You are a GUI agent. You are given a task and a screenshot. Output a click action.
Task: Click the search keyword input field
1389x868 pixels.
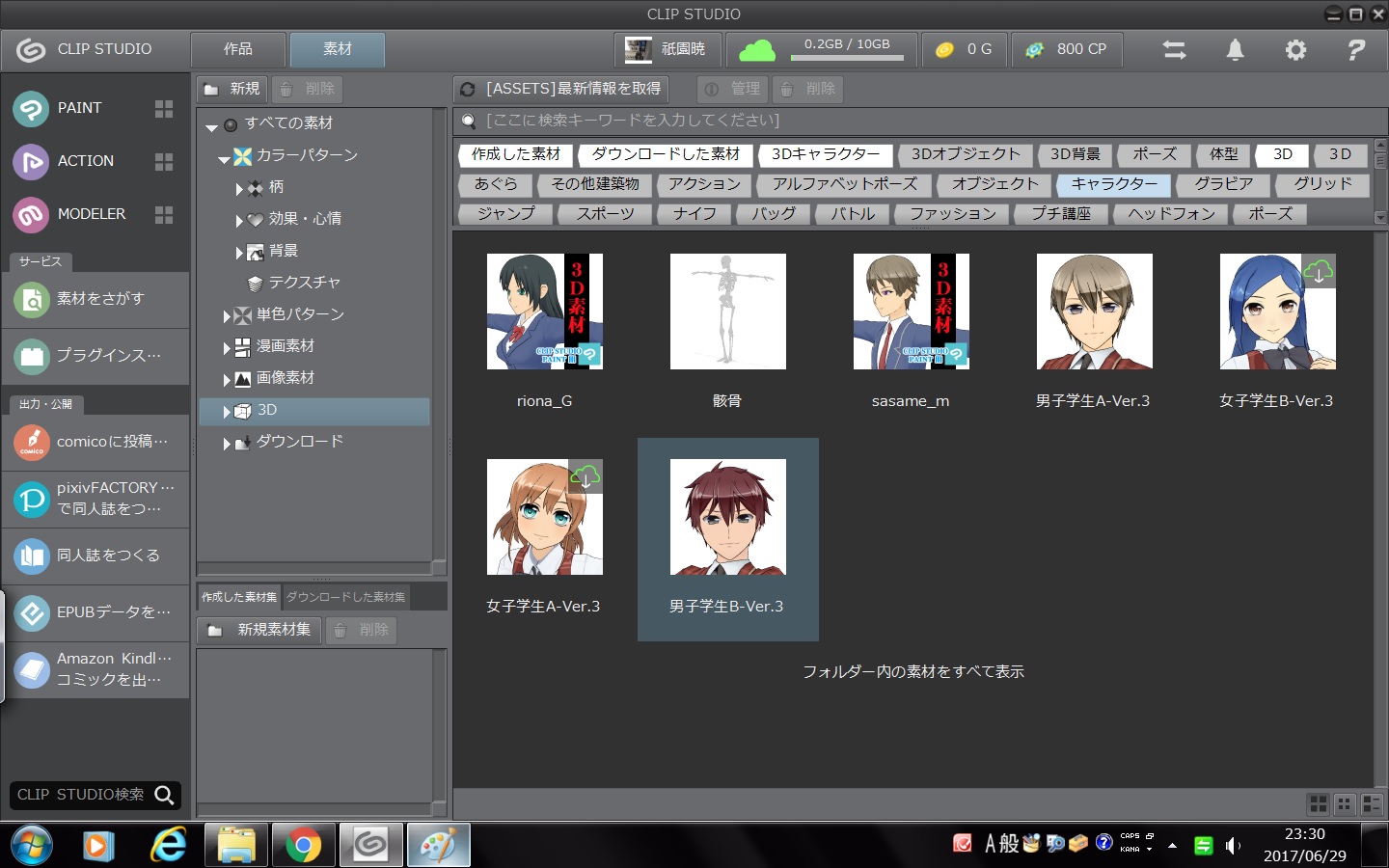tap(913, 121)
